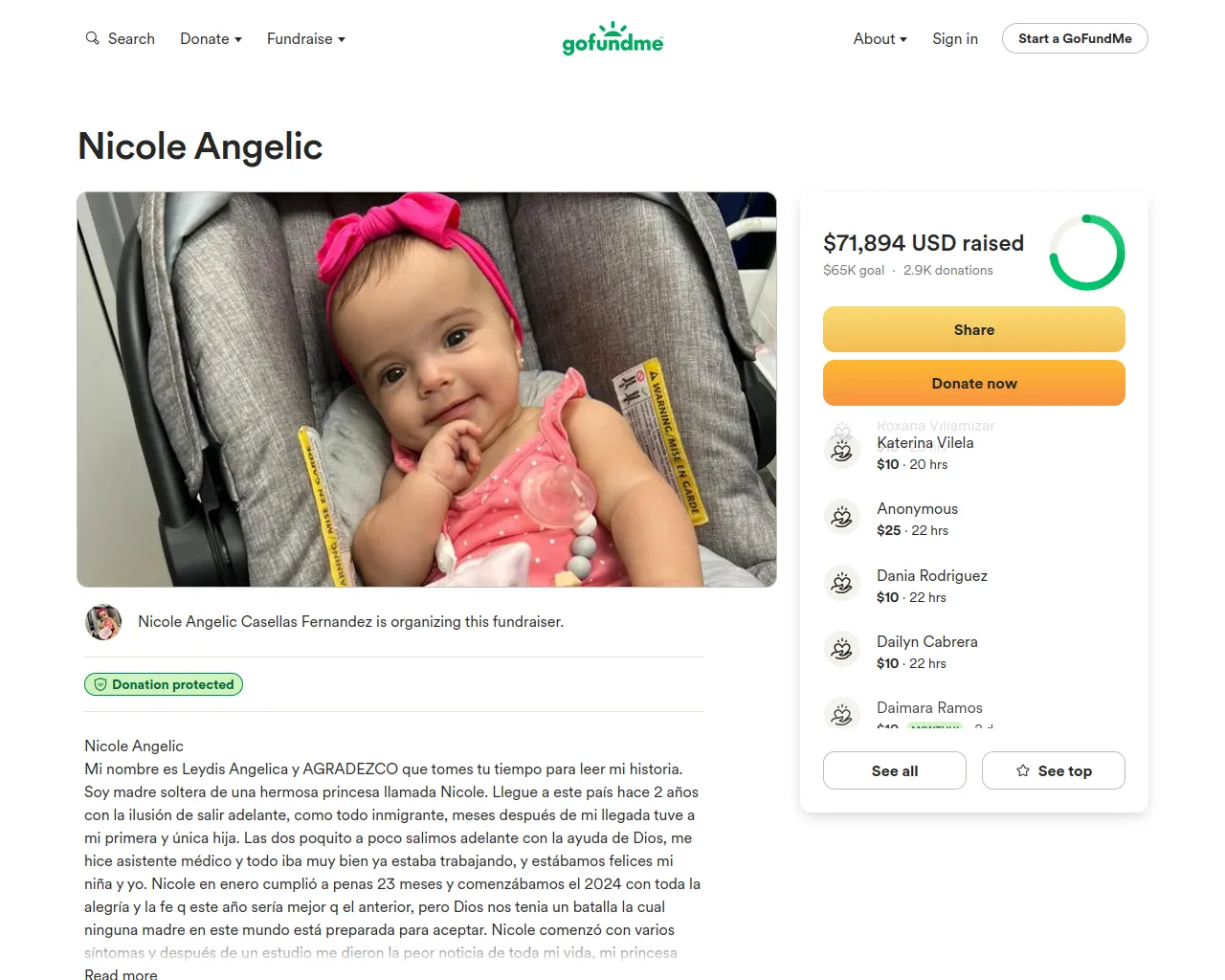The image size is (1225, 980).
Task: Expand the Fundraise dropdown menu
Action: pos(306,38)
